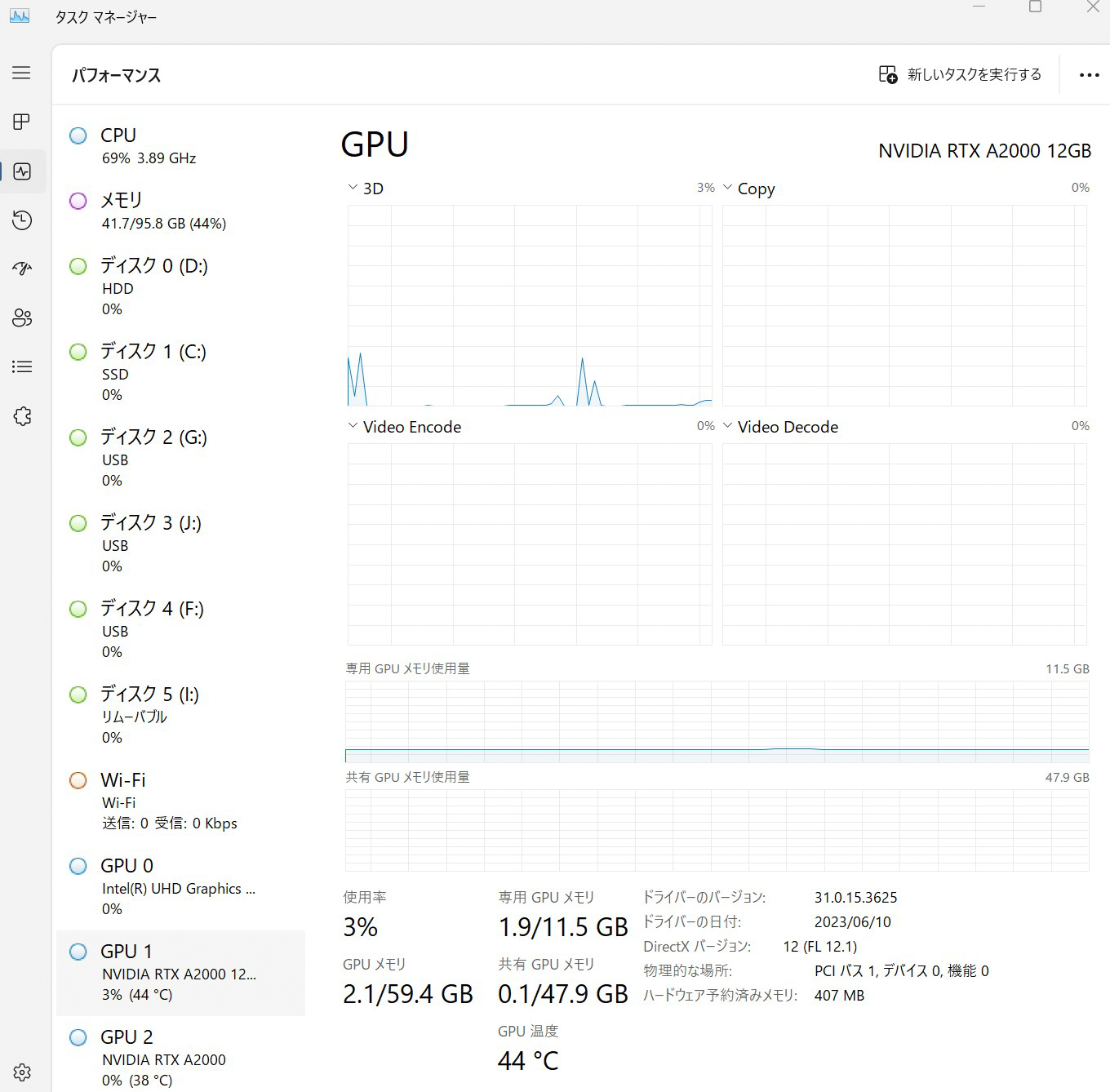Screen dimensions: 1110x1092
Task: Select the Wi-Fi performance entry
Action: 180,801
